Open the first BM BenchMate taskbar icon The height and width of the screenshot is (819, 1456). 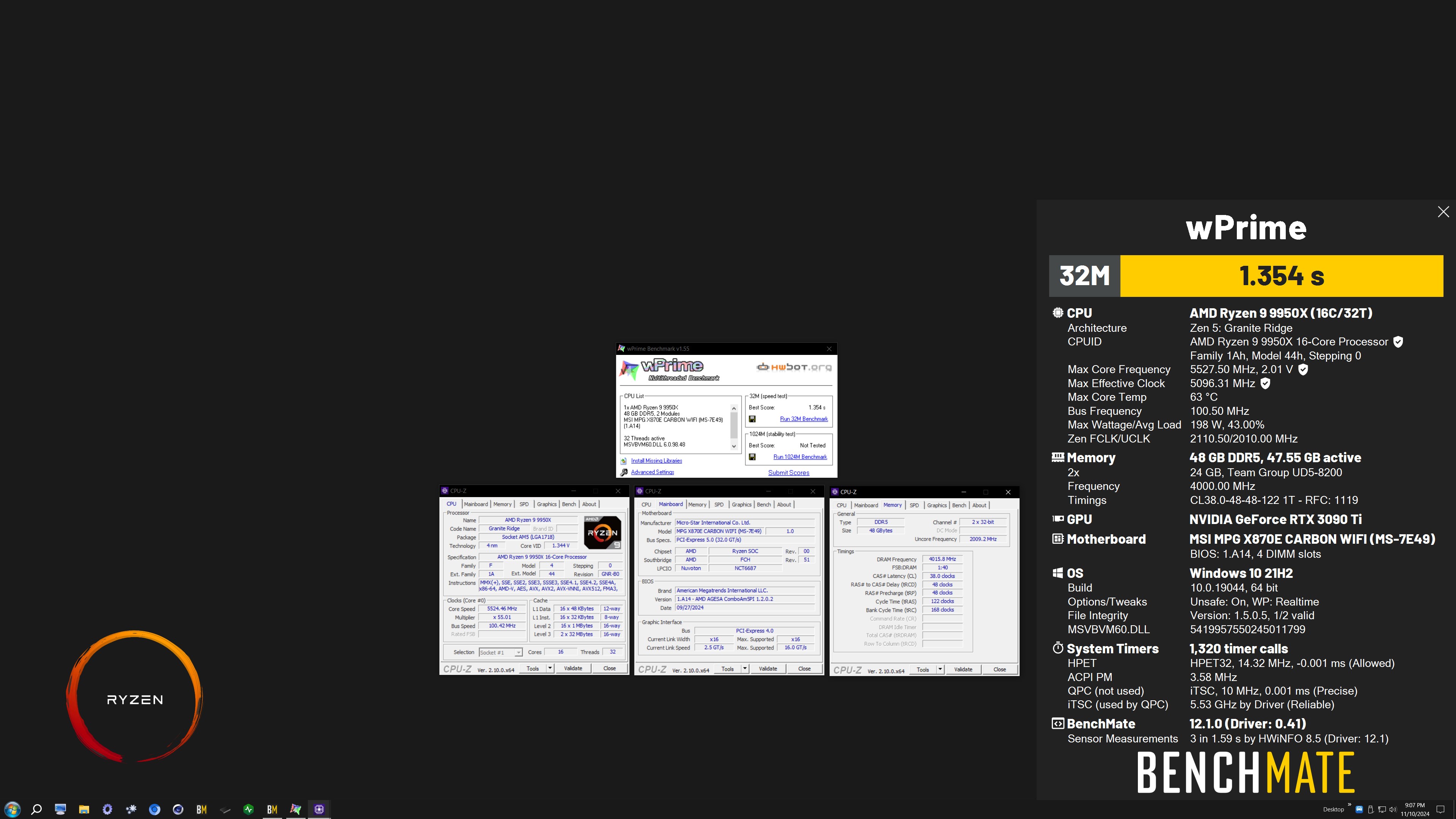[x=202, y=809]
